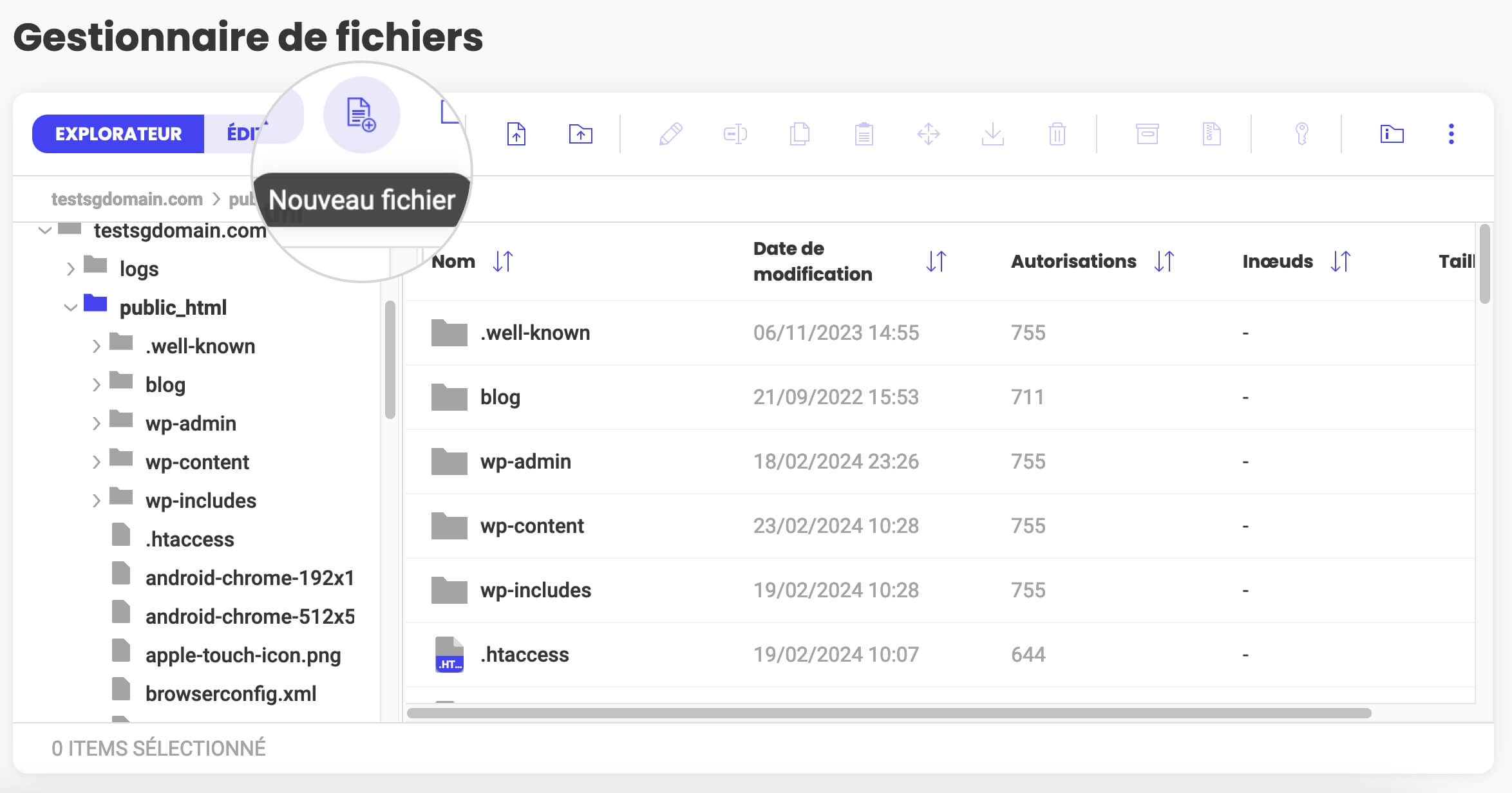Click the download icon
The height and width of the screenshot is (793, 1512).
click(993, 134)
